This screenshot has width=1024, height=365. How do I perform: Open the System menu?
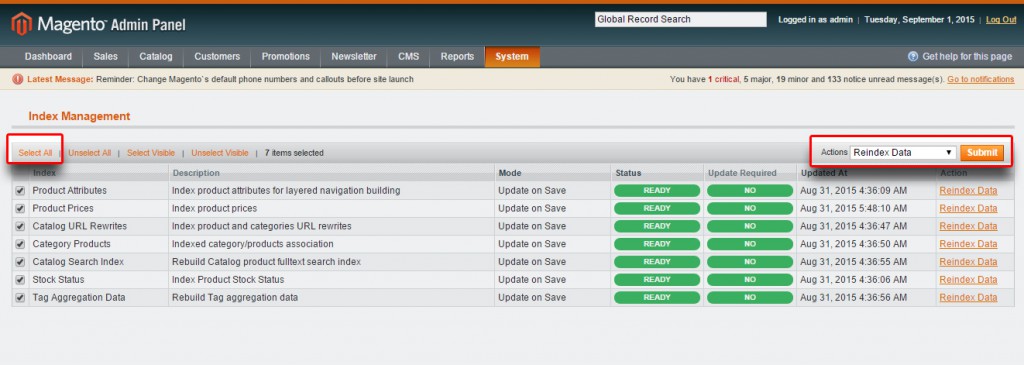[512, 57]
